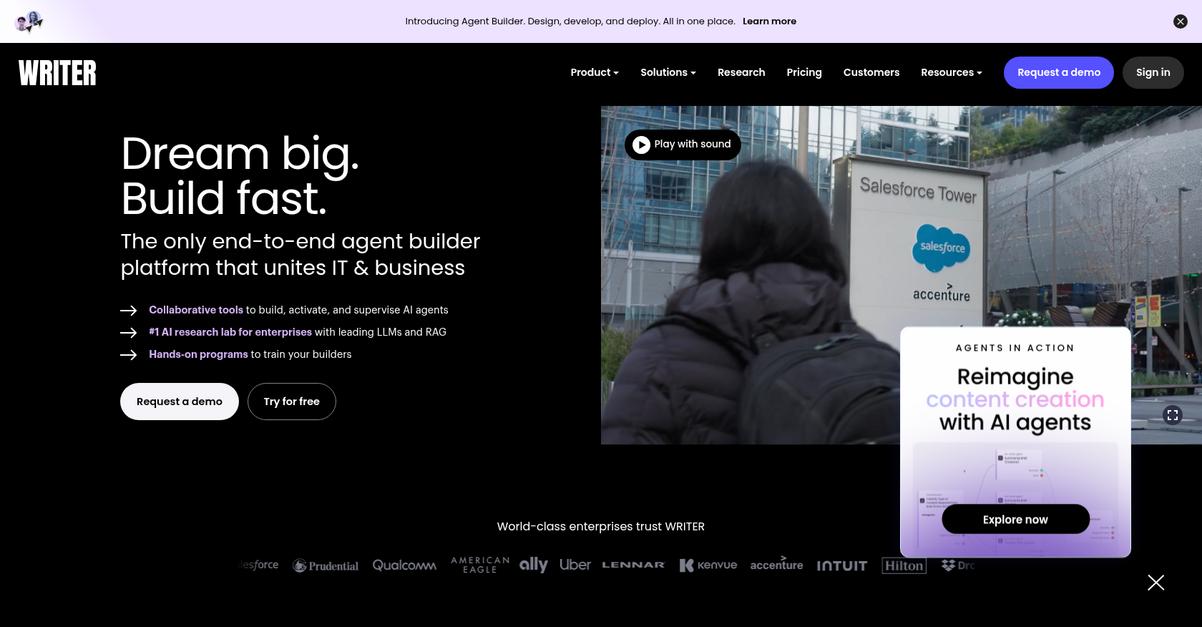Click the WRITER logo
Viewport: 1202px width, 627px height.
point(57,72)
